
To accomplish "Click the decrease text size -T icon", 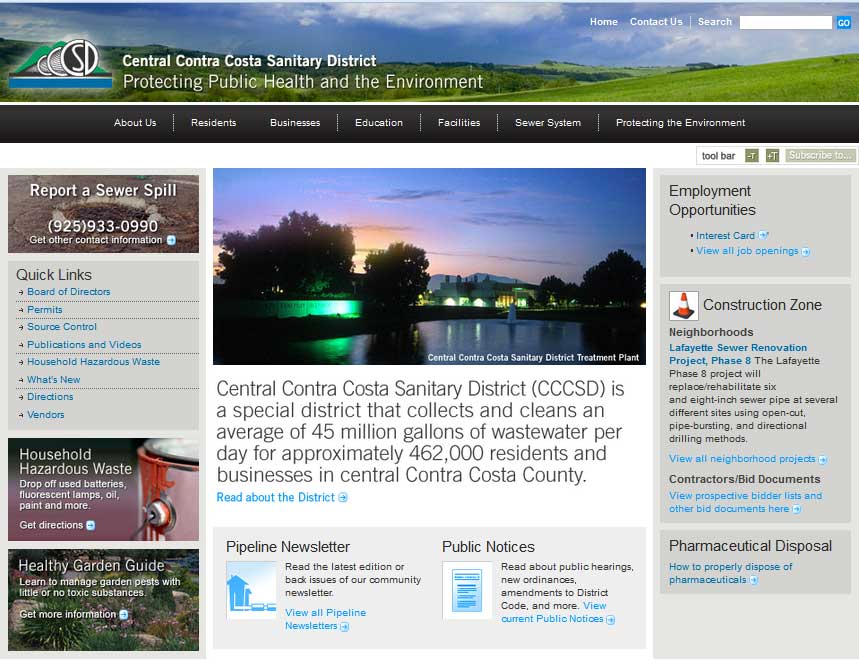I will point(752,156).
